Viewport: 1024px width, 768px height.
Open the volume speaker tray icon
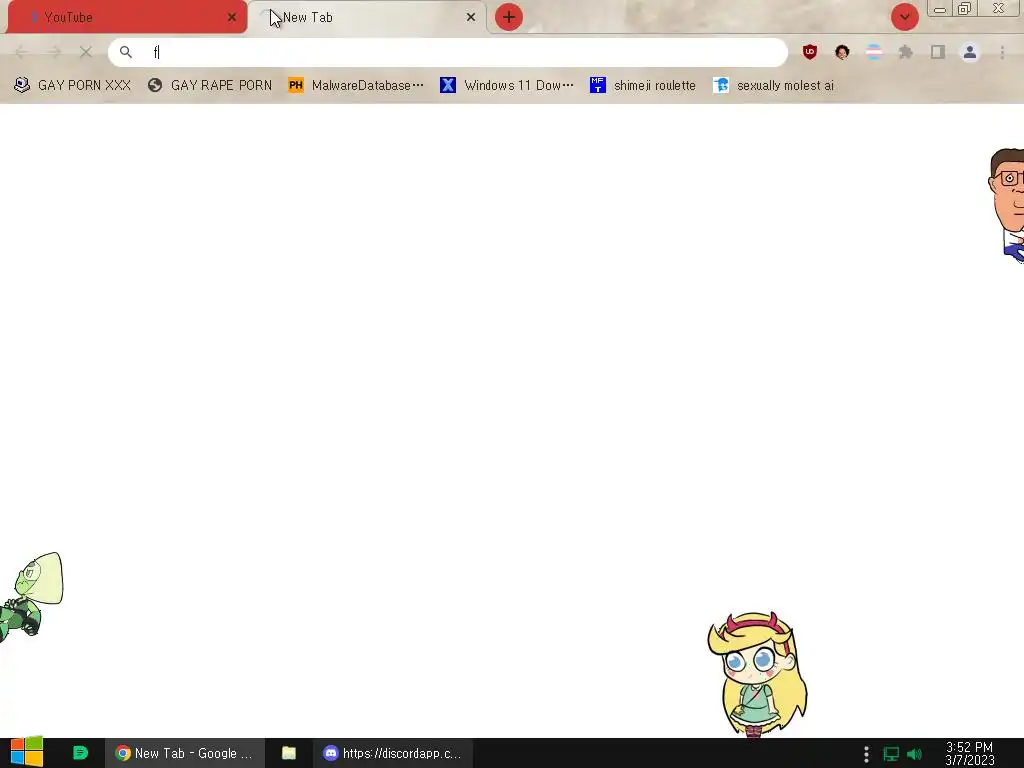[x=914, y=754]
